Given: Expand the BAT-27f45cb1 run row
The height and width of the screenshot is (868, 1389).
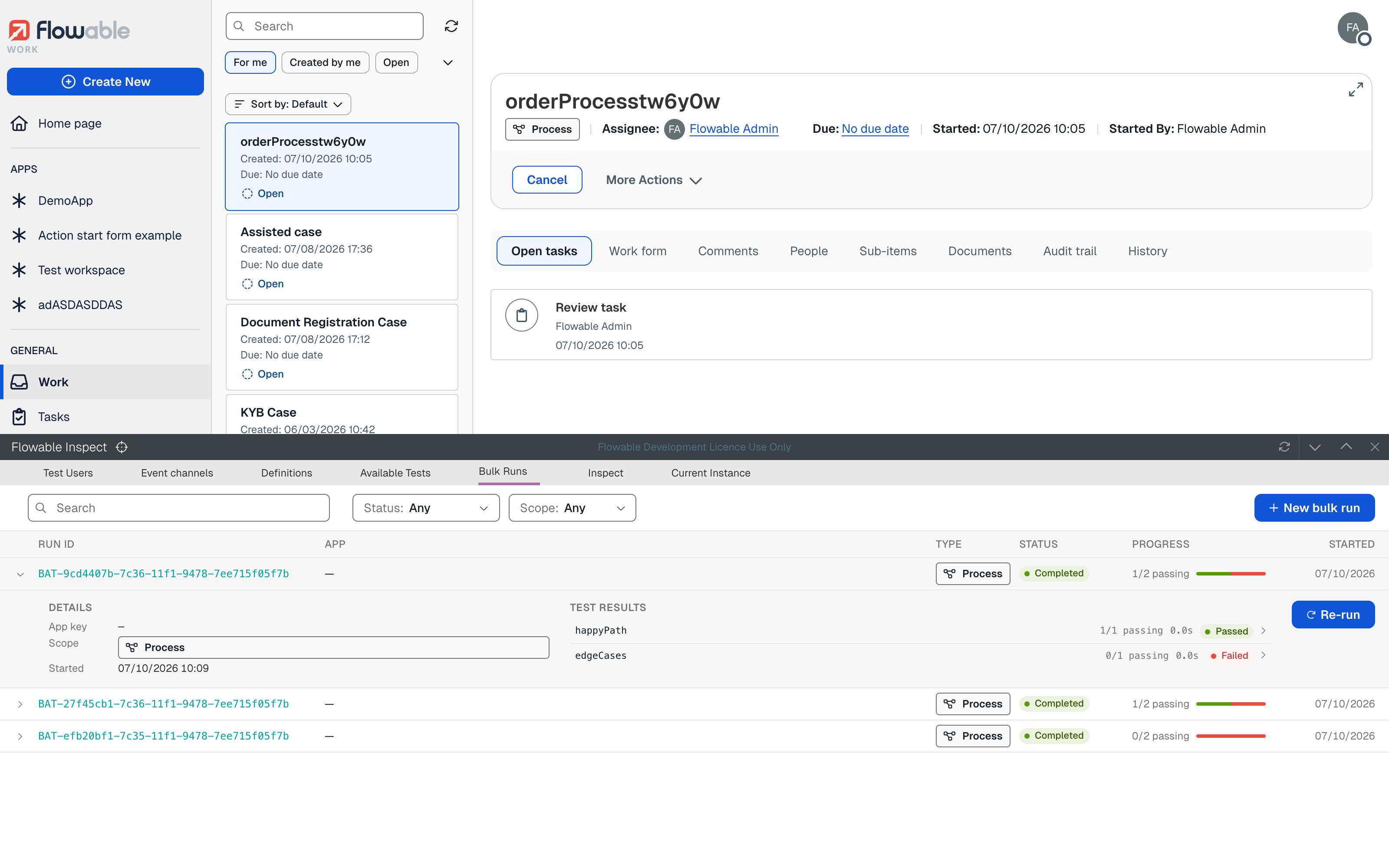Looking at the screenshot, I should tap(20, 704).
